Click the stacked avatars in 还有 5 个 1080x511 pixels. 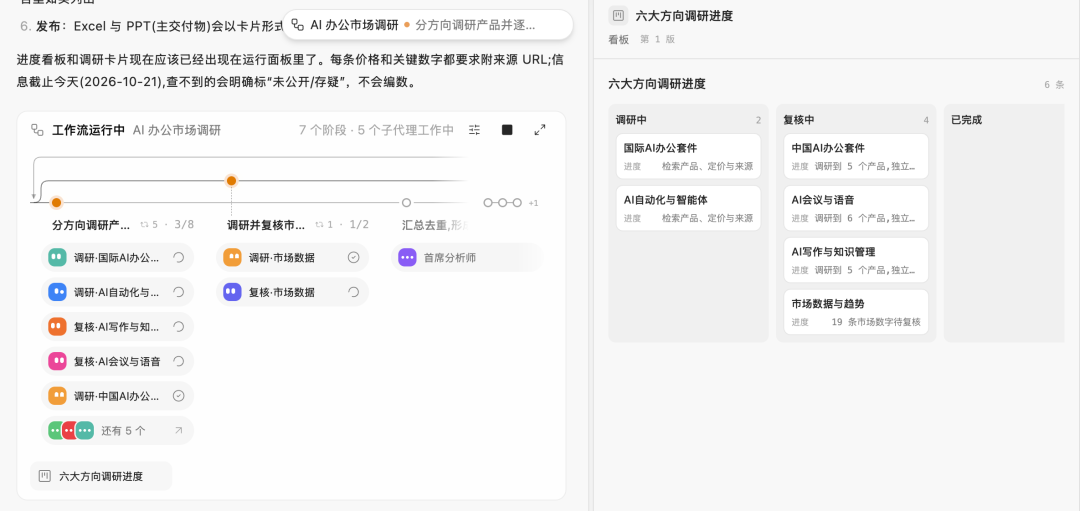point(71,430)
